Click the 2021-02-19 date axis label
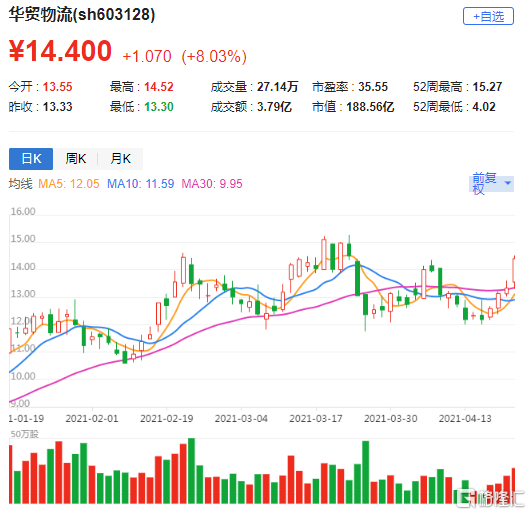The width and height of the screenshot is (531, 515). pyautogui.click(x=167, y=419)
